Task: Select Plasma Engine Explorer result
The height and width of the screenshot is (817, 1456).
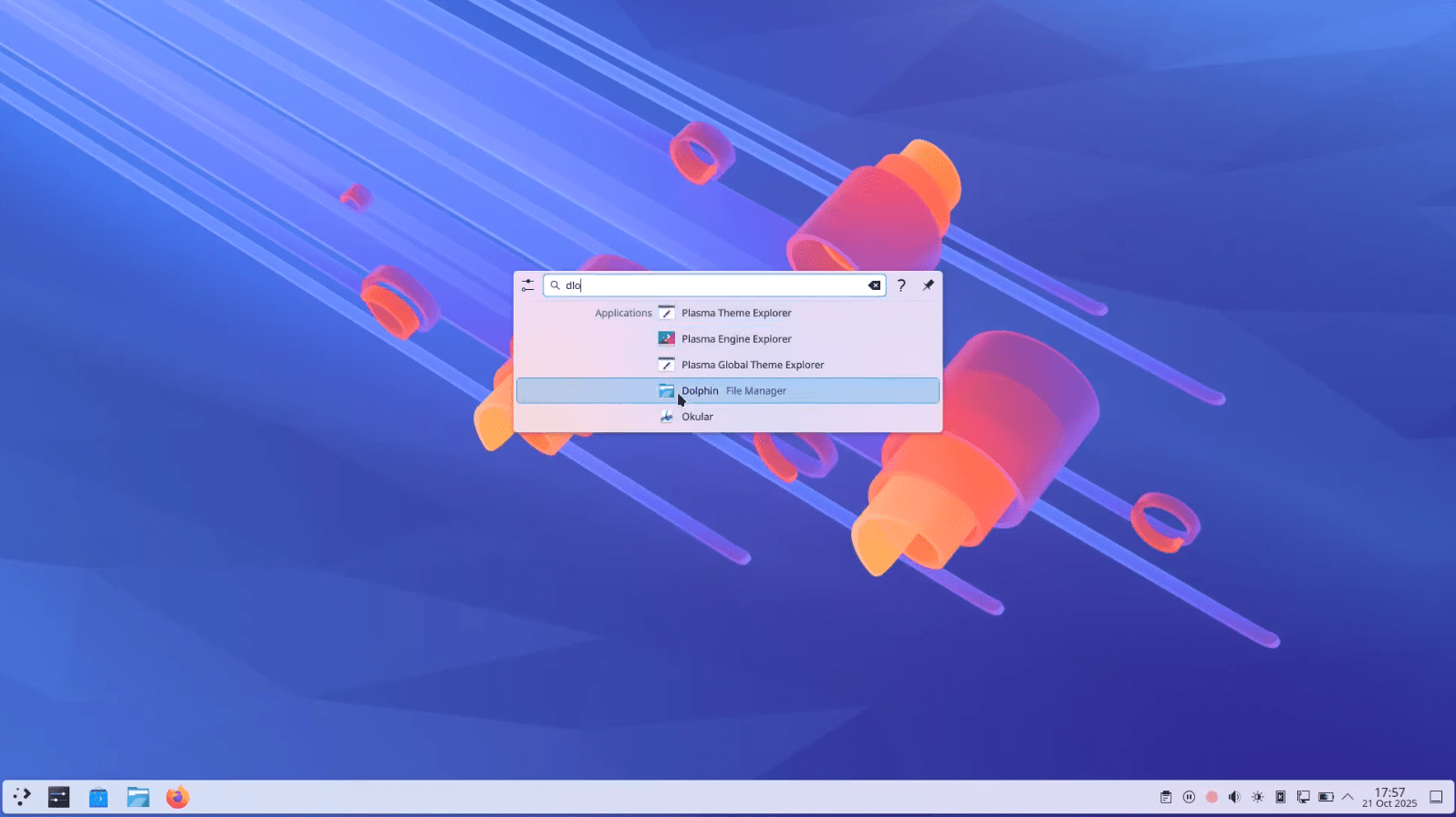Action: click(735, 339)
